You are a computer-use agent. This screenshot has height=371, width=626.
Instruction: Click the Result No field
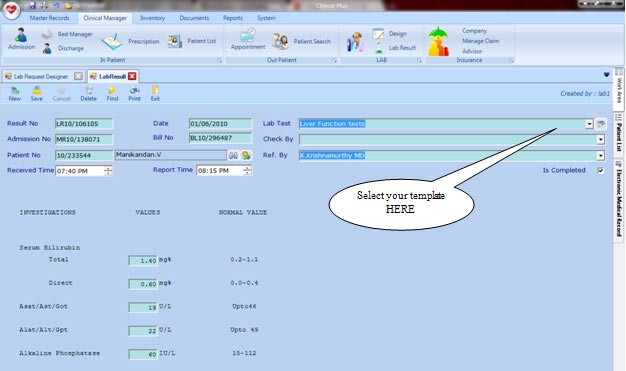(84, 124)
